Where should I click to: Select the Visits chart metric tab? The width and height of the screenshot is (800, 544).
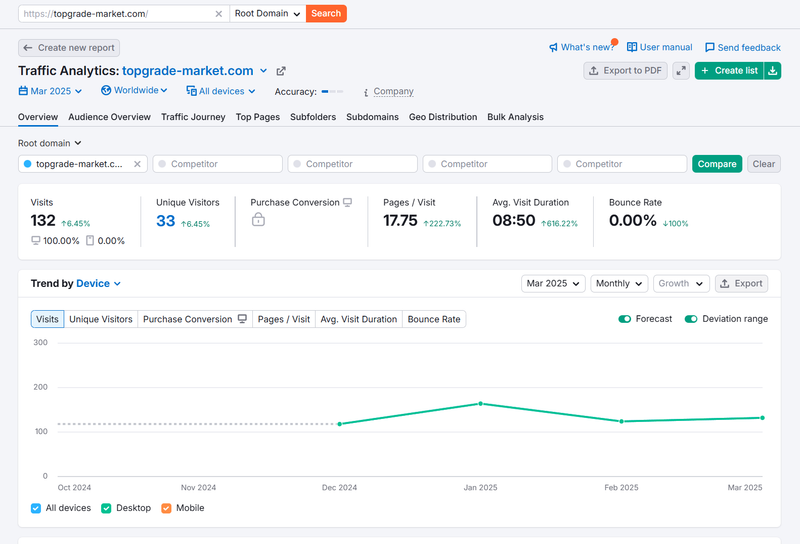pyautogui.click(x=47, y=319)
